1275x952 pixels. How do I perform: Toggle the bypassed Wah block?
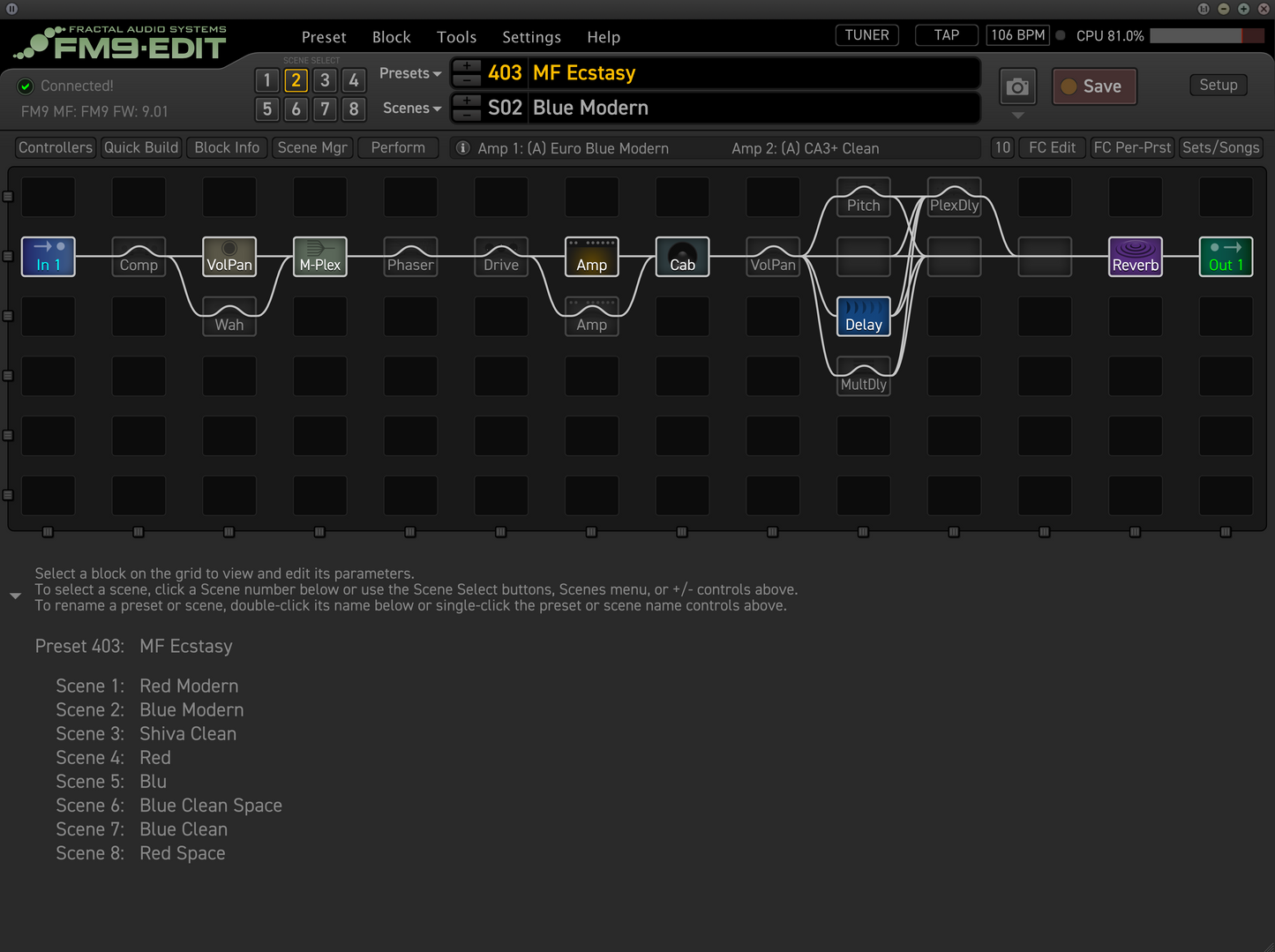(x=229, y=316)
